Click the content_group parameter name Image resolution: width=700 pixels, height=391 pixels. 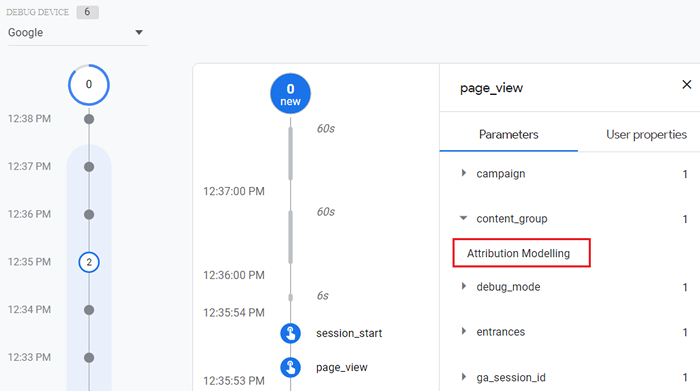tap(512, 219)
